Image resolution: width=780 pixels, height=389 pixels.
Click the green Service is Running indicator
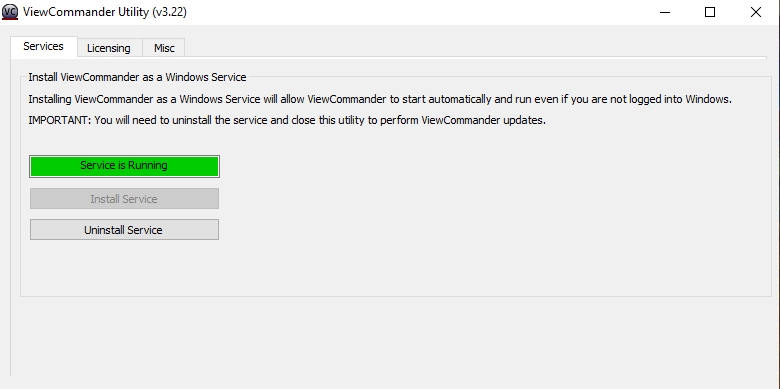(x=124, y=166)
